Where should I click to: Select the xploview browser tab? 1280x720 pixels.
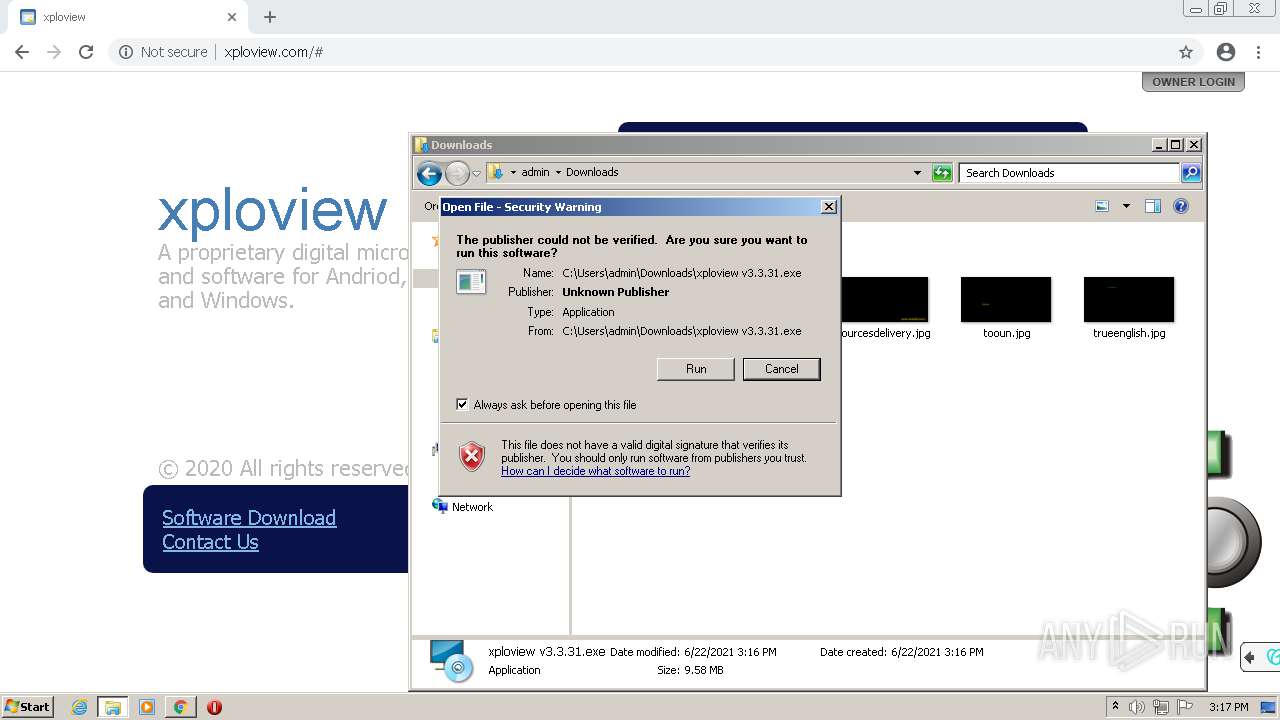coord(128,17)
